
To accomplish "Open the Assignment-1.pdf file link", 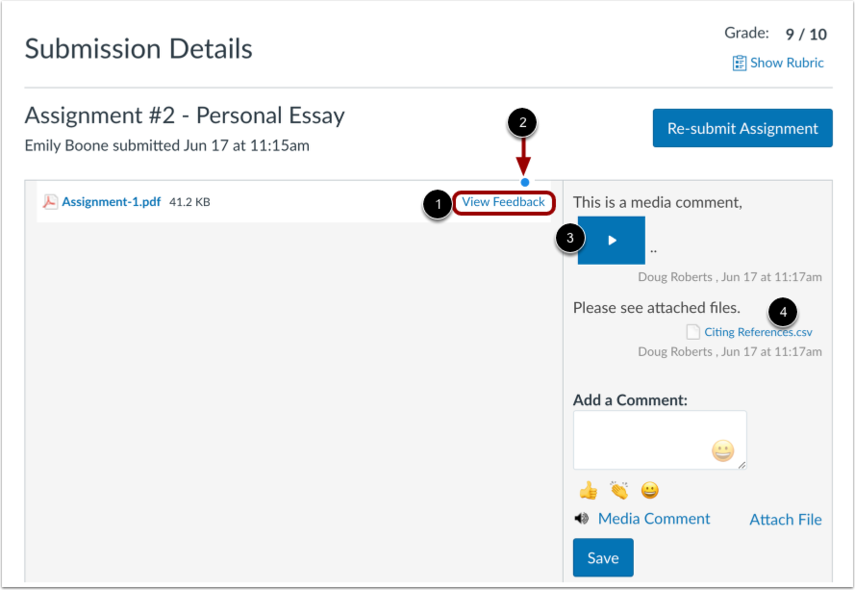I will (111, 202).
